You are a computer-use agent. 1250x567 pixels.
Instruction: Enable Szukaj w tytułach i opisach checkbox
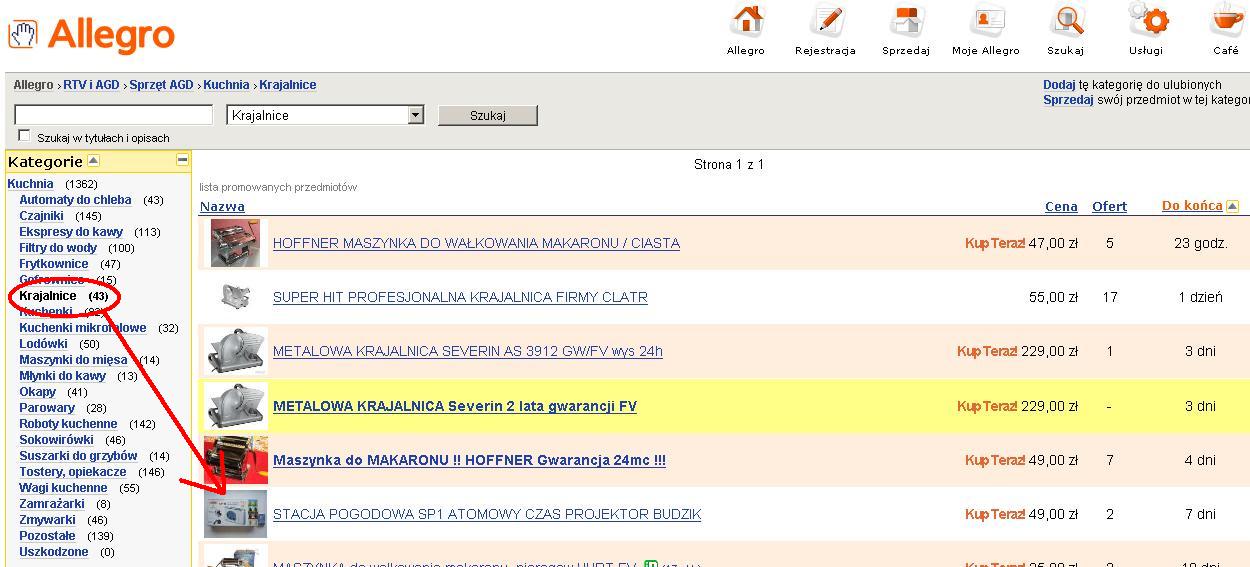[24, 136]
